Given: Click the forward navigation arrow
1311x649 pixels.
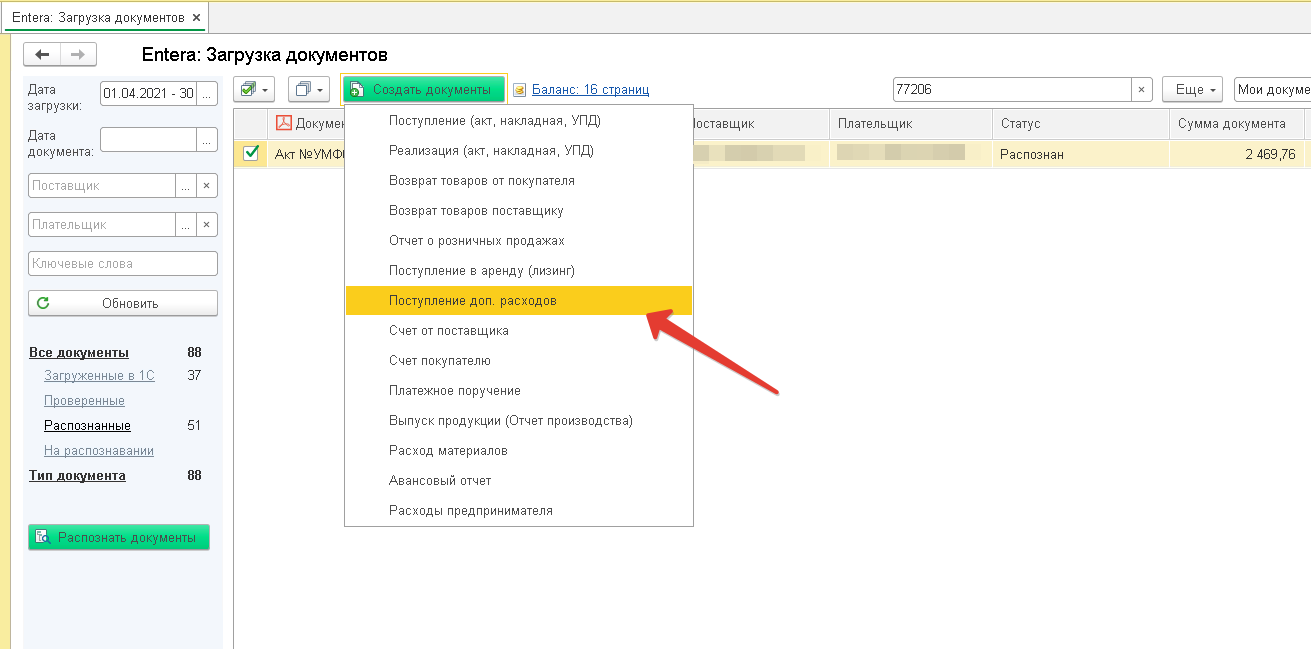Looking at the screenshot, I should [78, 55].
